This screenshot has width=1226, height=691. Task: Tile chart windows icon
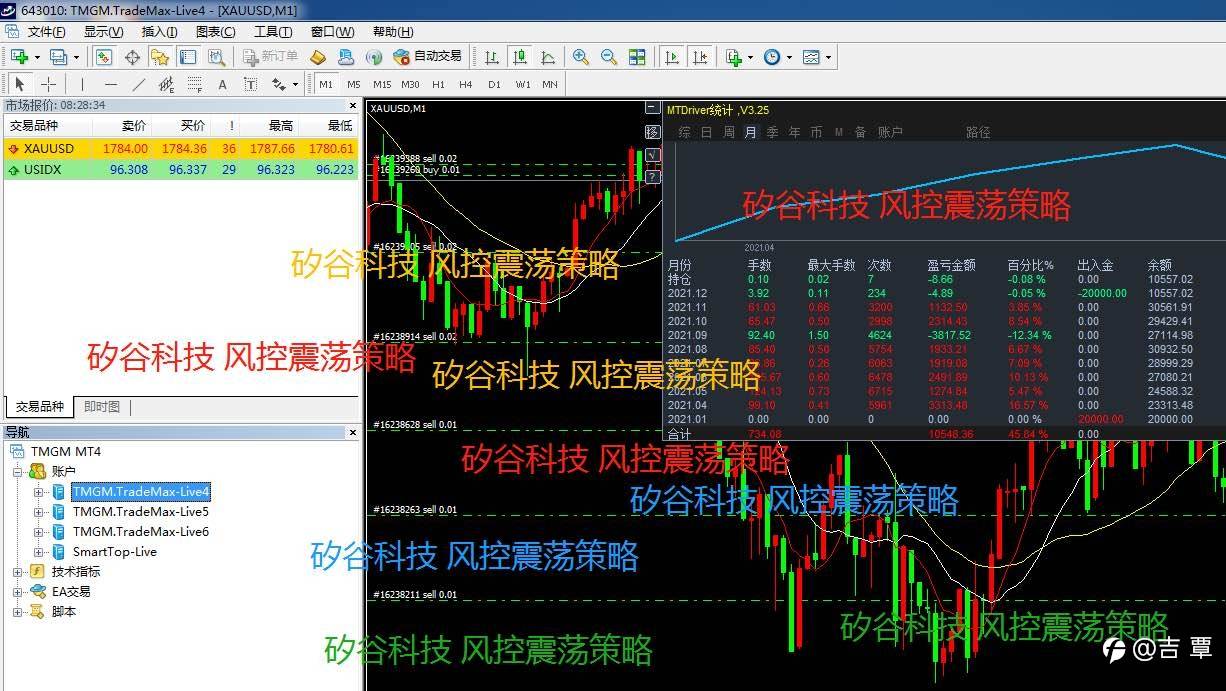(637, 57)
